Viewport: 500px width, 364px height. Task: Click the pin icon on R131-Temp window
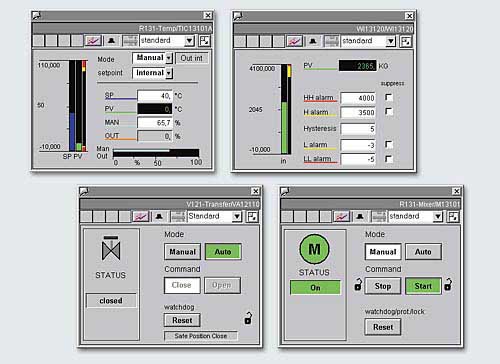36,15
